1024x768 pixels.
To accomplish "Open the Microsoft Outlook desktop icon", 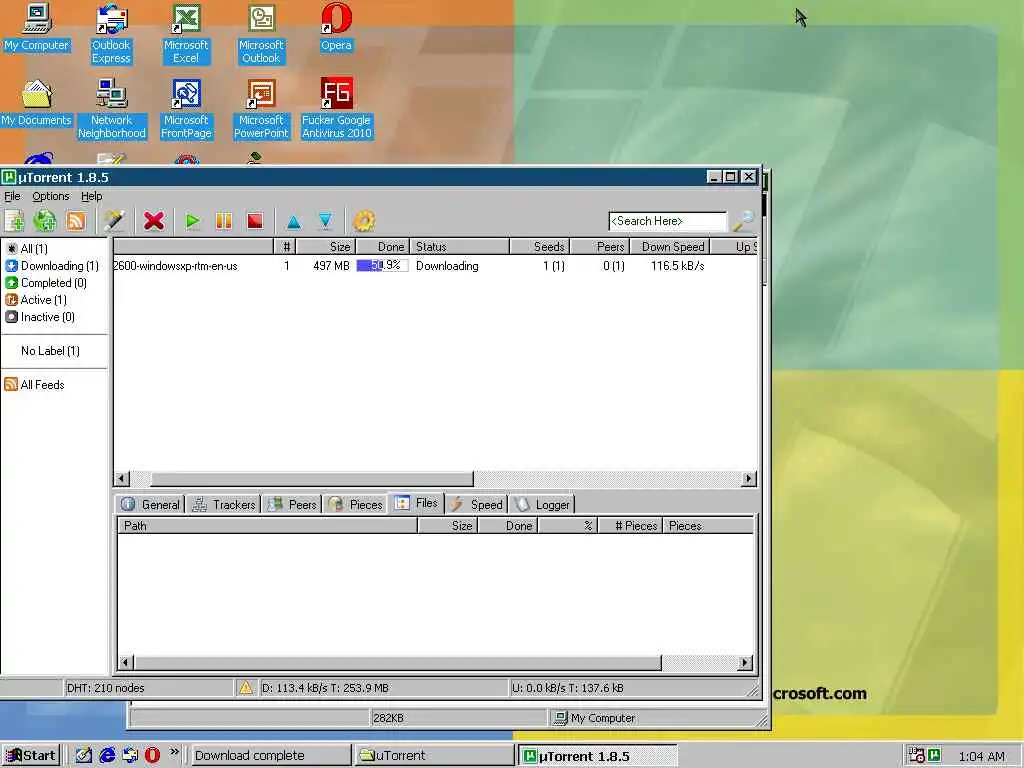I will [x=261, y=34].
